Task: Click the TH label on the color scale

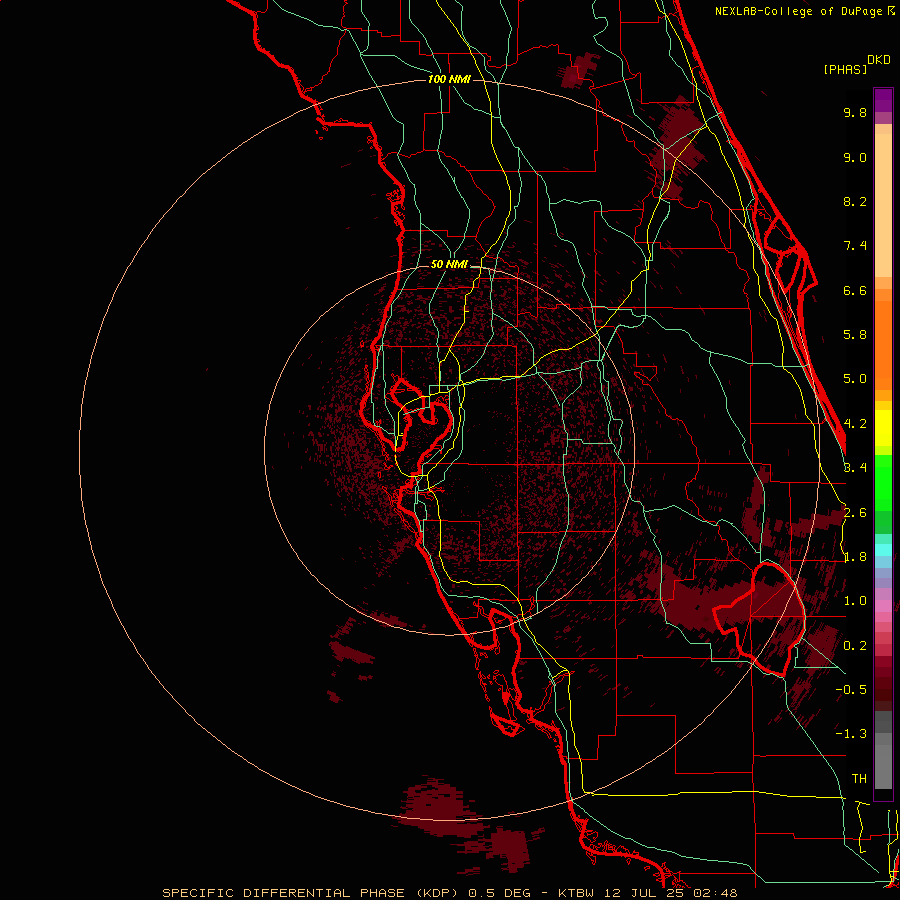Action: 859,779
